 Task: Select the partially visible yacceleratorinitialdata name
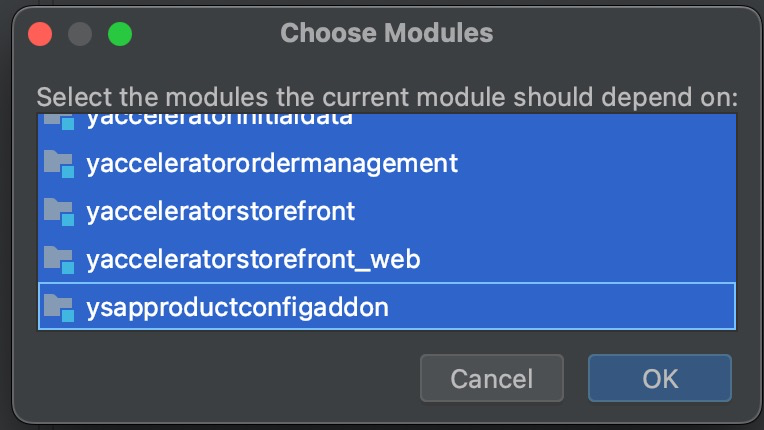point(220,121)
